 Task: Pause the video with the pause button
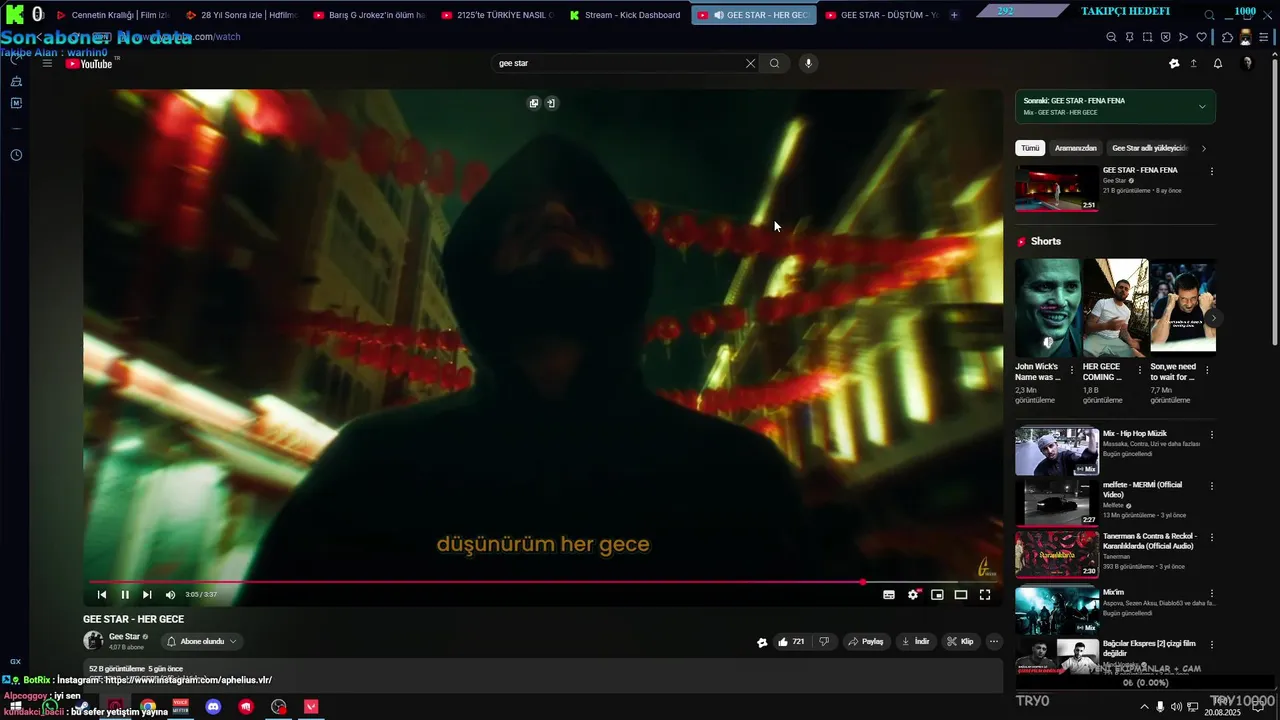tap(125, 595)
